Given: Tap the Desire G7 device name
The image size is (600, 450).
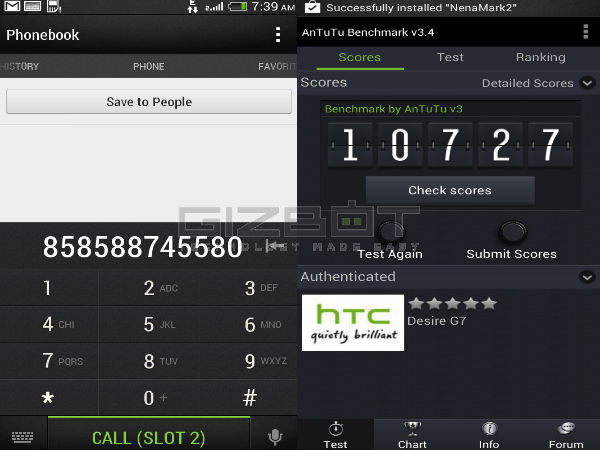Looking at the screenshot, I should (x=437, y=321).
